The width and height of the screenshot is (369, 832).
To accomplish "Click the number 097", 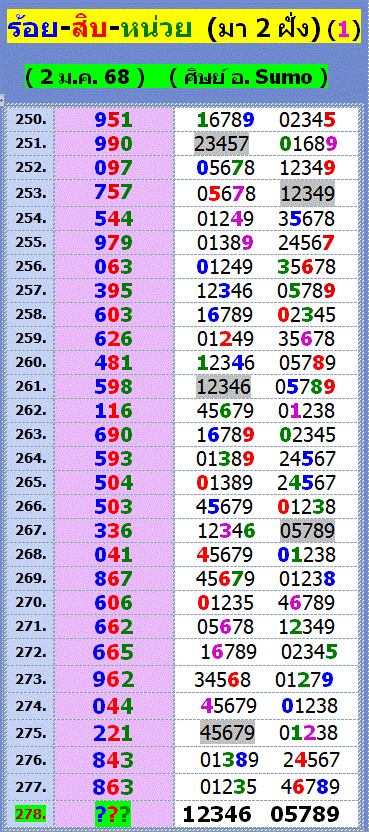I will pyautogui.click(x=114, y=168).
